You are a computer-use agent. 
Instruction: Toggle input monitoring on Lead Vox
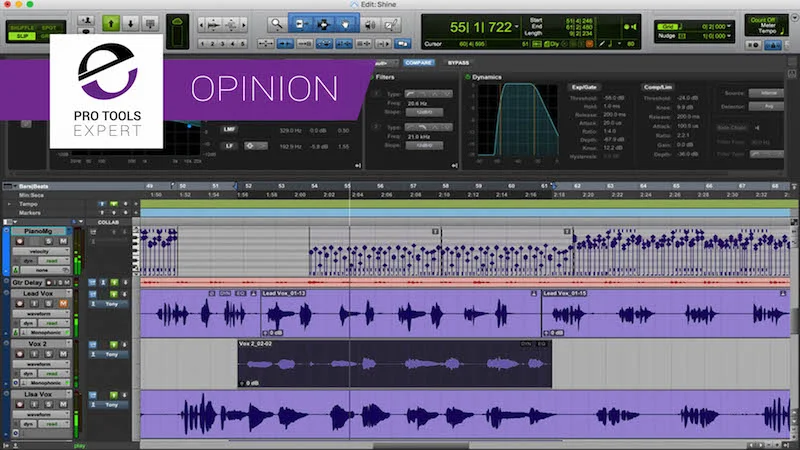coord(34,304)
